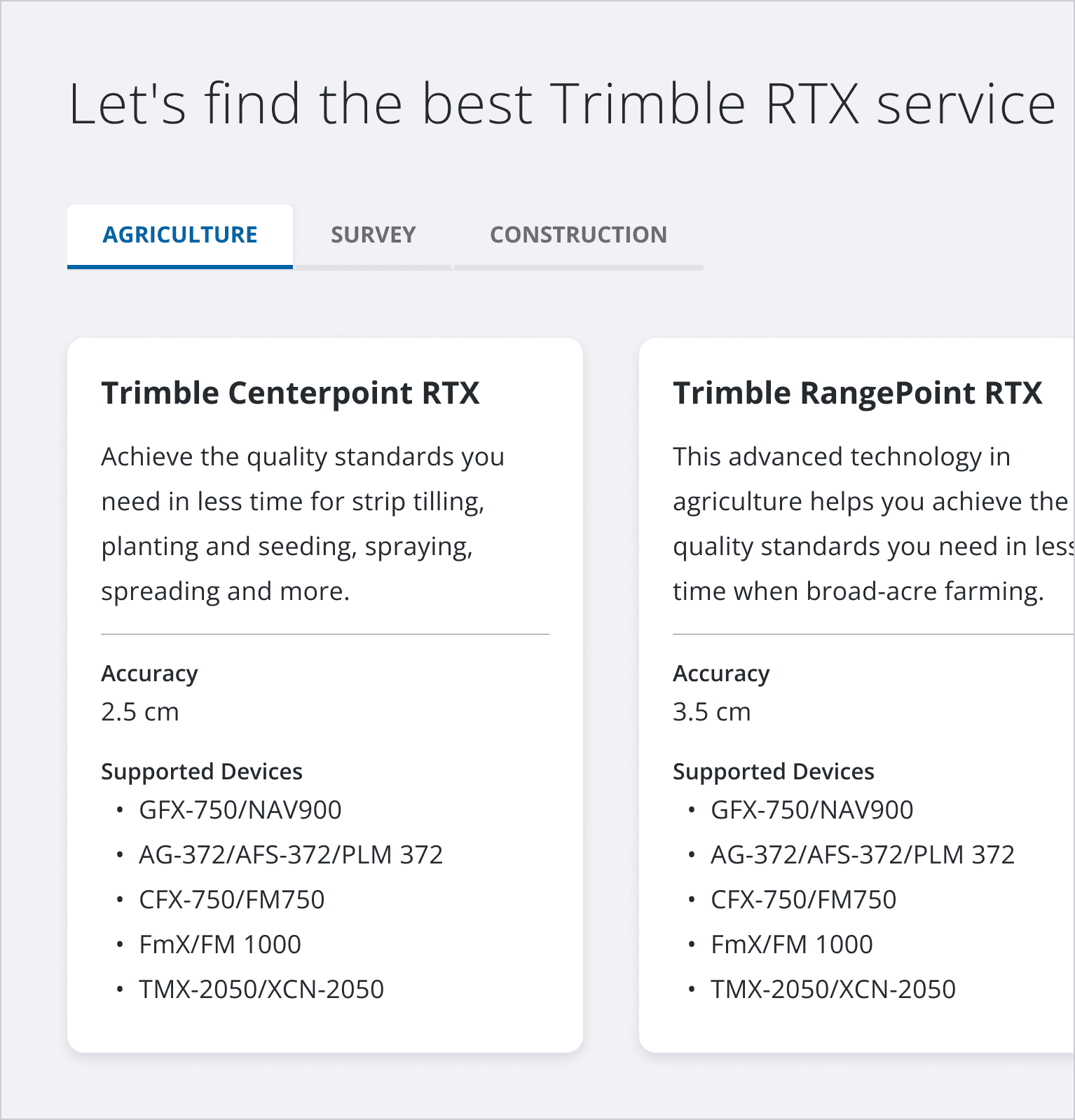This screenshot has height=1120, width=1075.
Task: Click the RangePoint RTX description paragraph
Action: click(x=873, y=524)
